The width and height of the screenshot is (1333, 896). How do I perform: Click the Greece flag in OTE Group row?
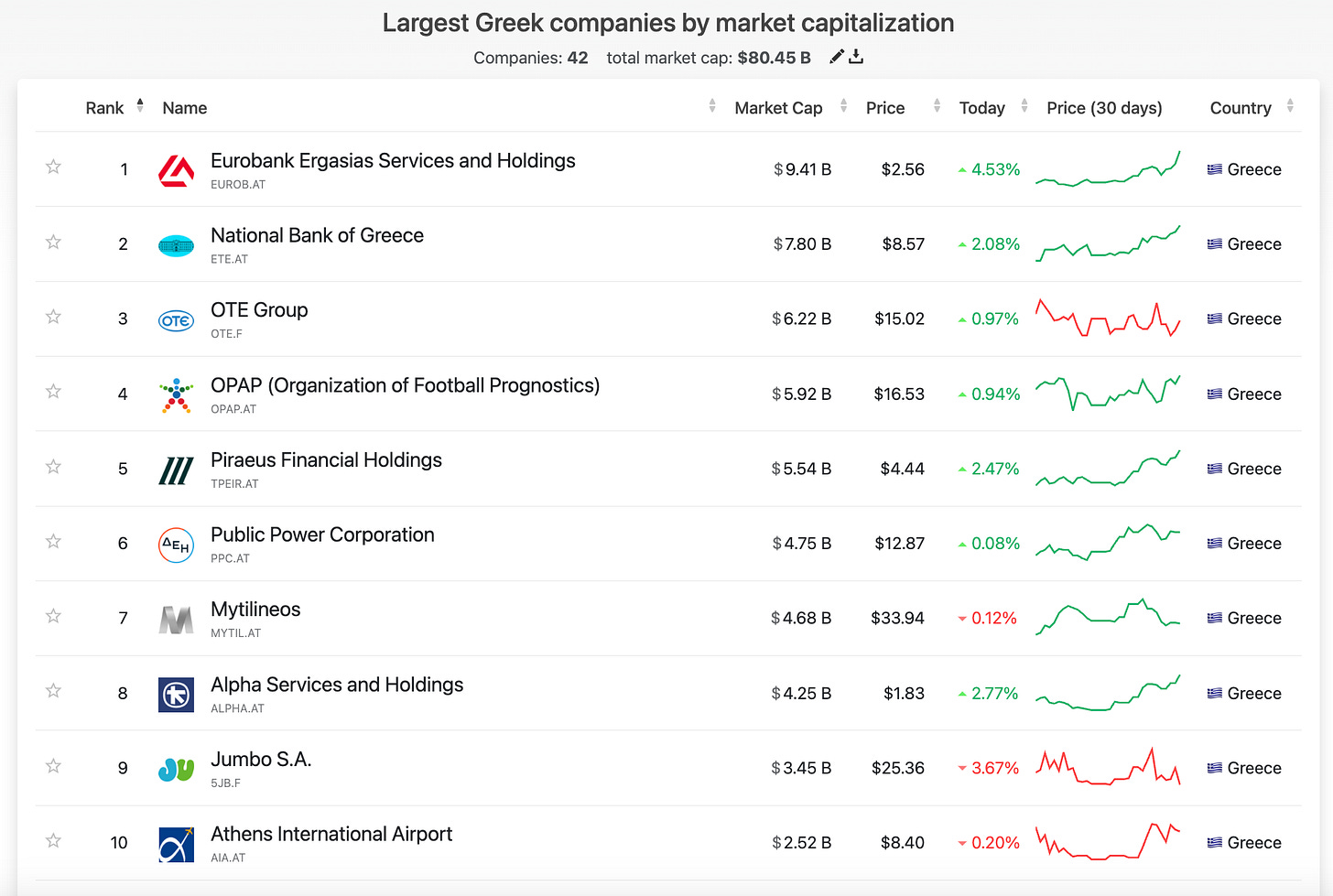pyautogui.click(x=1215, y=318)
